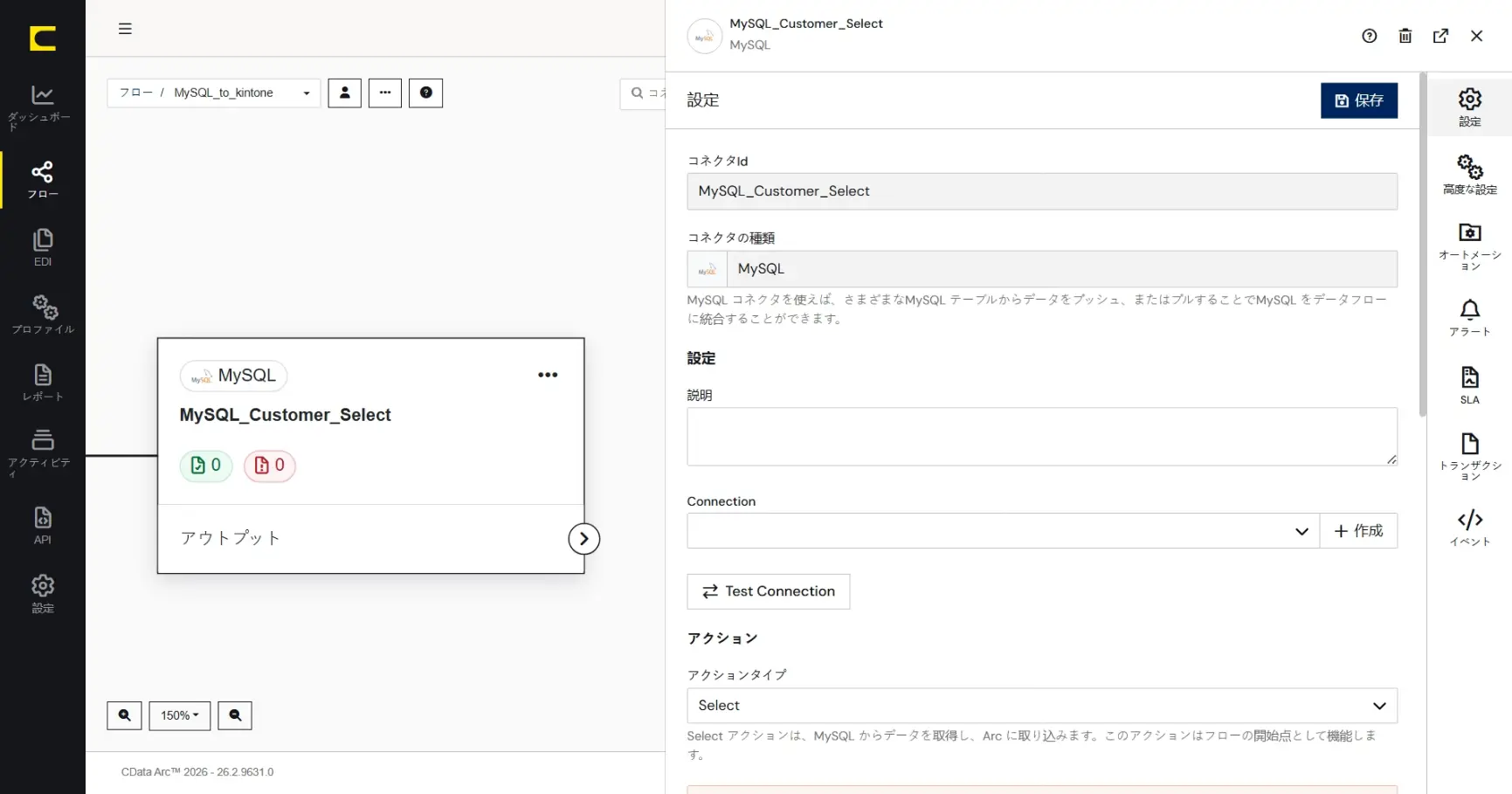1512x794 pixels.
Task: Click the コネクタId input field
Action: click(1042, 191)
